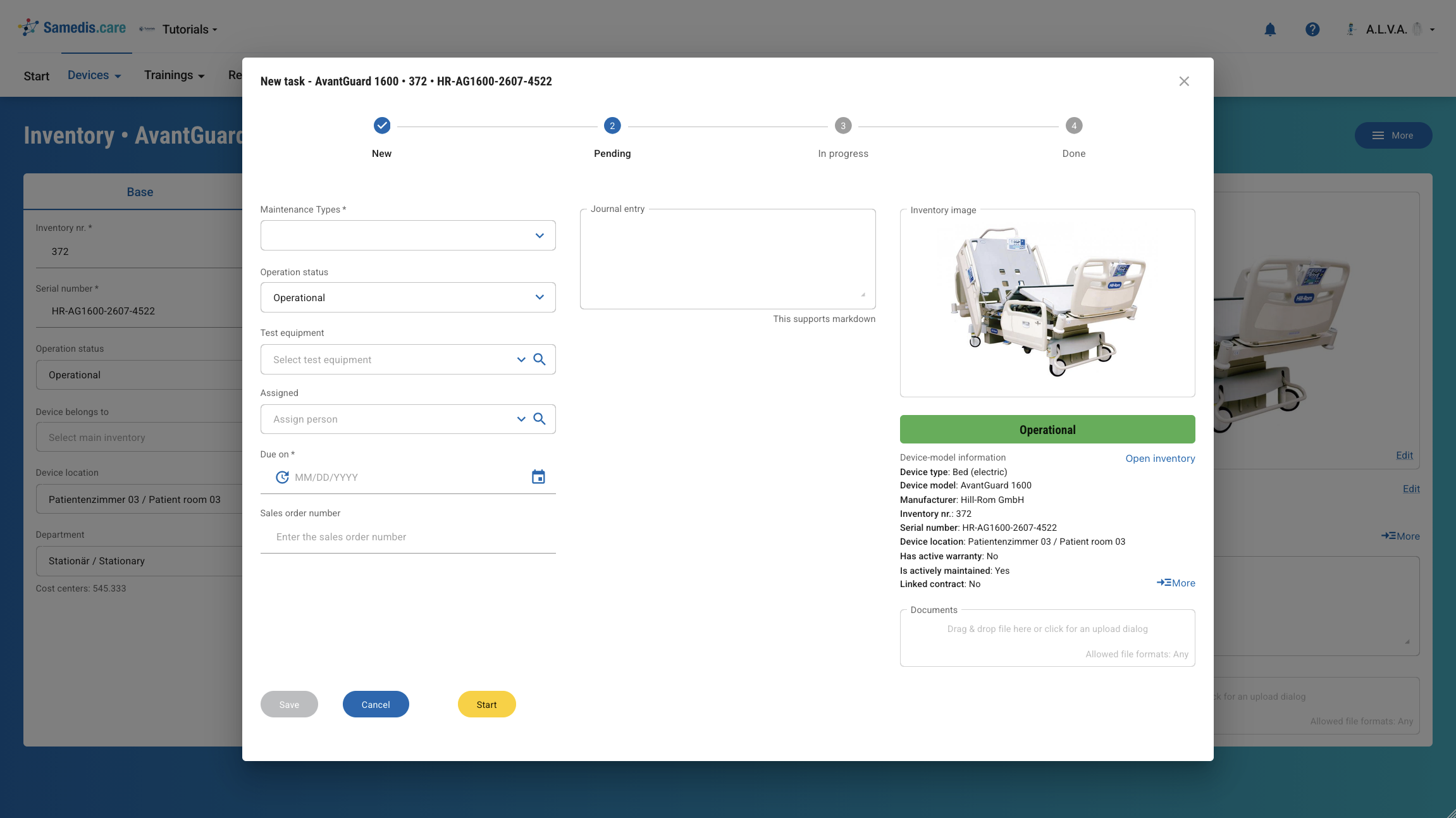Screen dimensions: 1456x818
Task: Click the Documents upload drop zone
Action: pos(1047,638)
